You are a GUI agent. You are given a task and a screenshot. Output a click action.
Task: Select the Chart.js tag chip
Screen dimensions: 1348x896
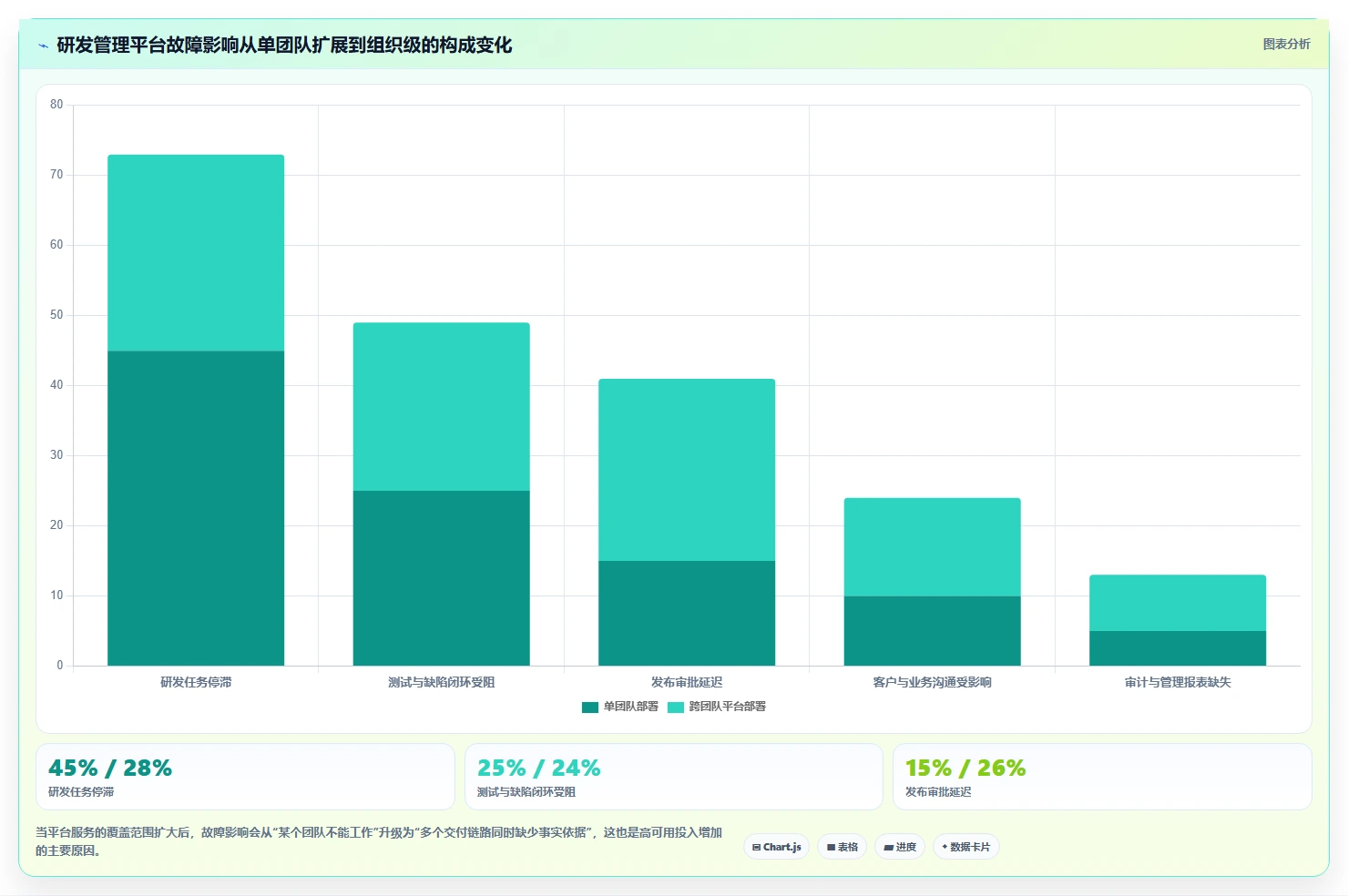(777, 847)
